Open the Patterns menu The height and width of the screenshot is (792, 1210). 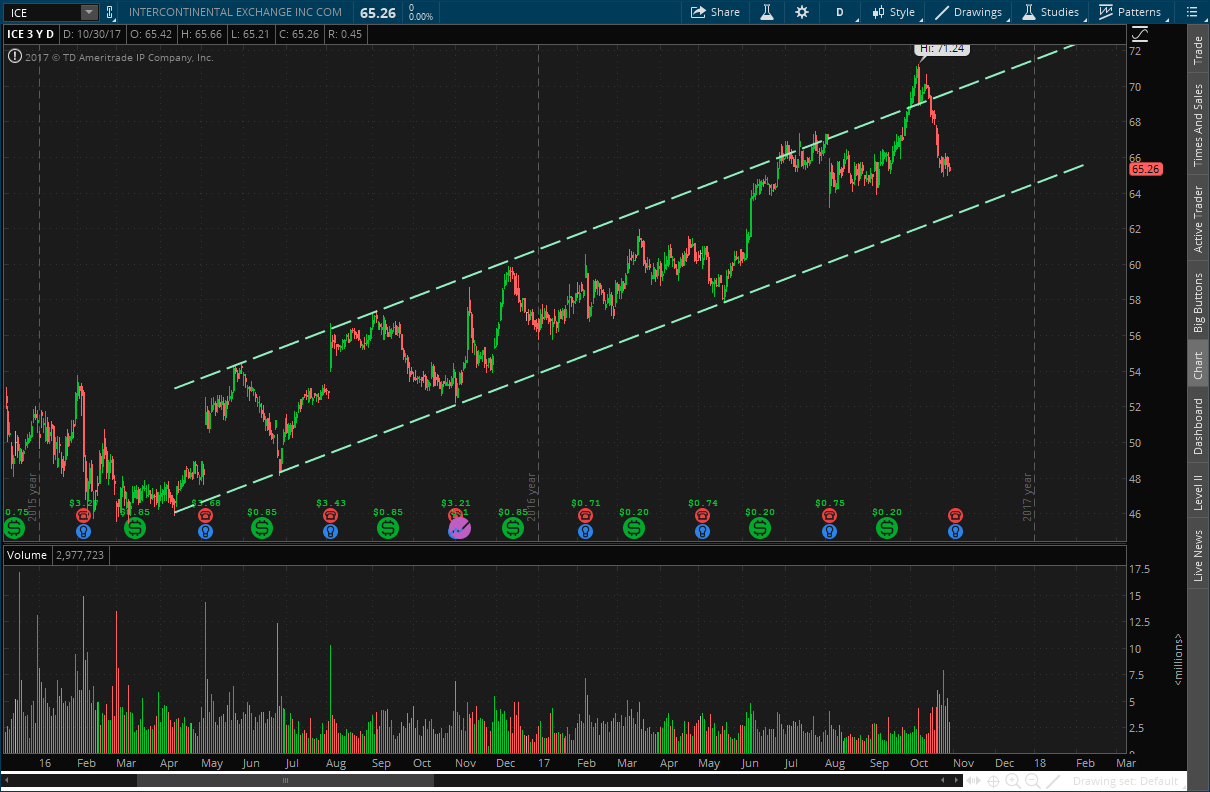pos(1130,12)
